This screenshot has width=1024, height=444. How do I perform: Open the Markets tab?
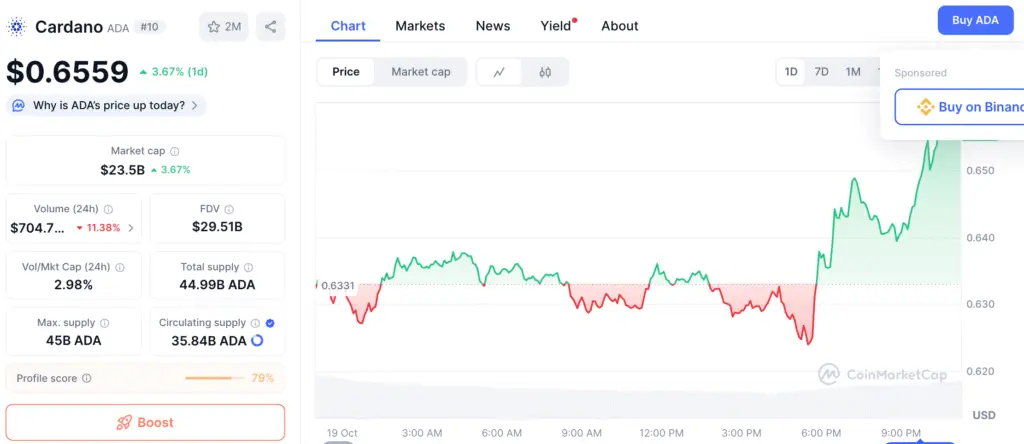click(420, 26)
